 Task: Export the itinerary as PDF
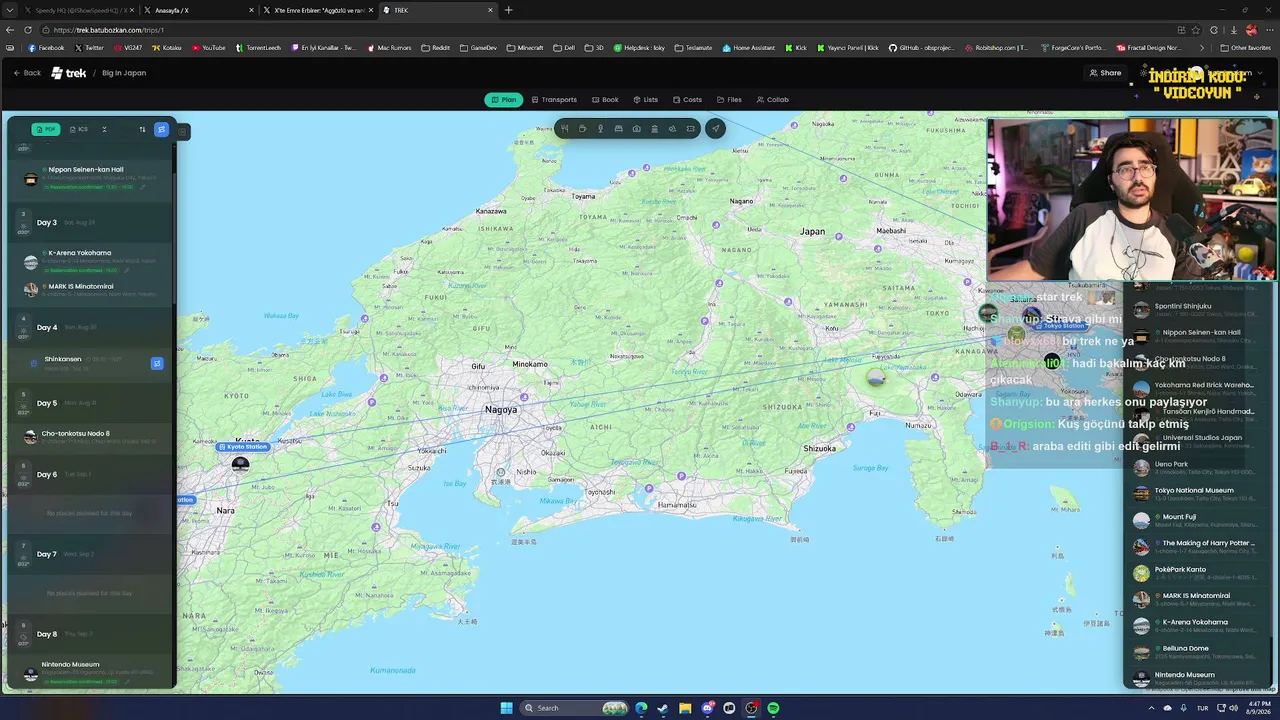pos(46,129)
